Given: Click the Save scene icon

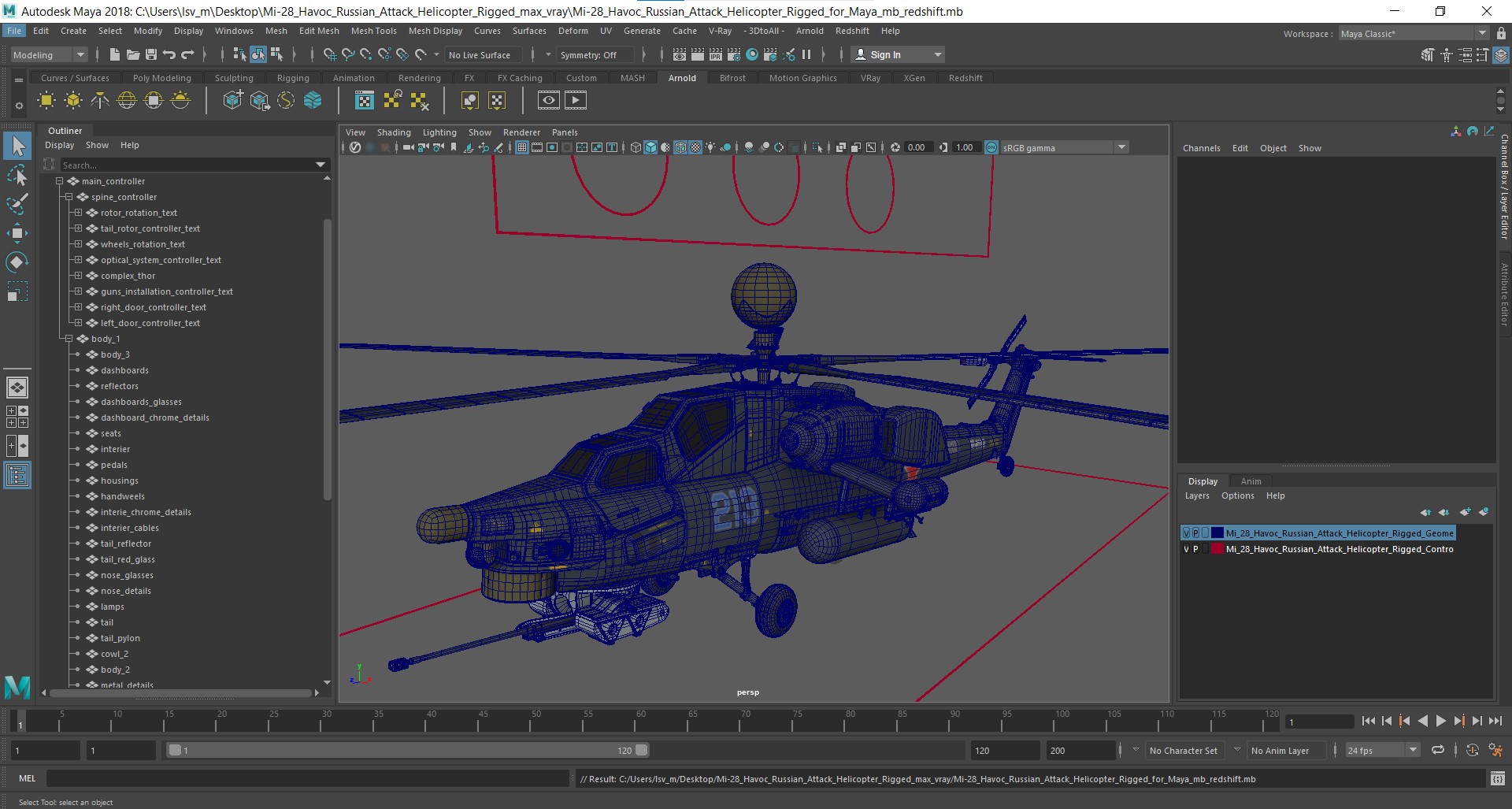Looking at the screenshot, I should (x=151, y=54).
